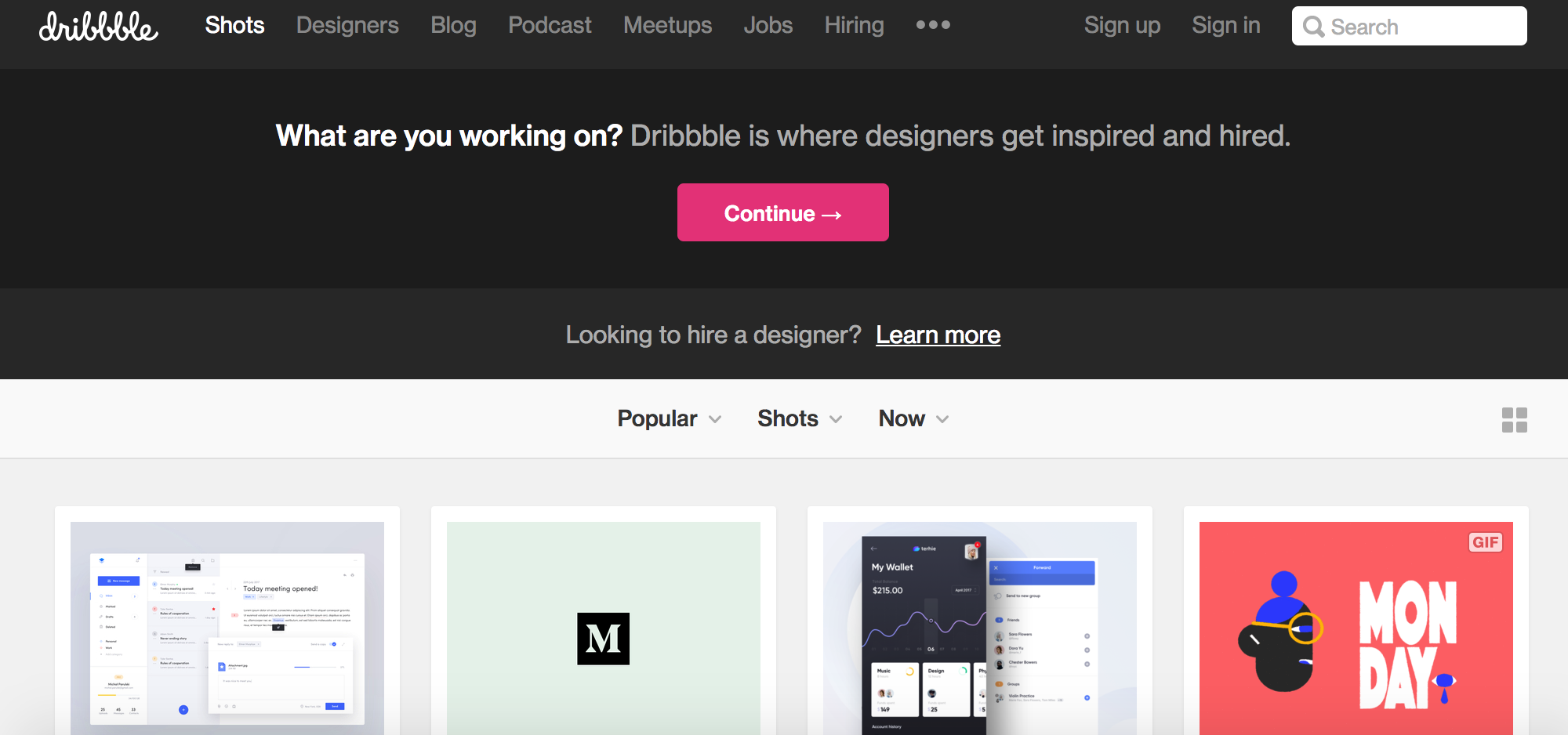This screenshot has height=735, width=1568.
Task: Navigate to Meetups
Action: coord(667,25)
